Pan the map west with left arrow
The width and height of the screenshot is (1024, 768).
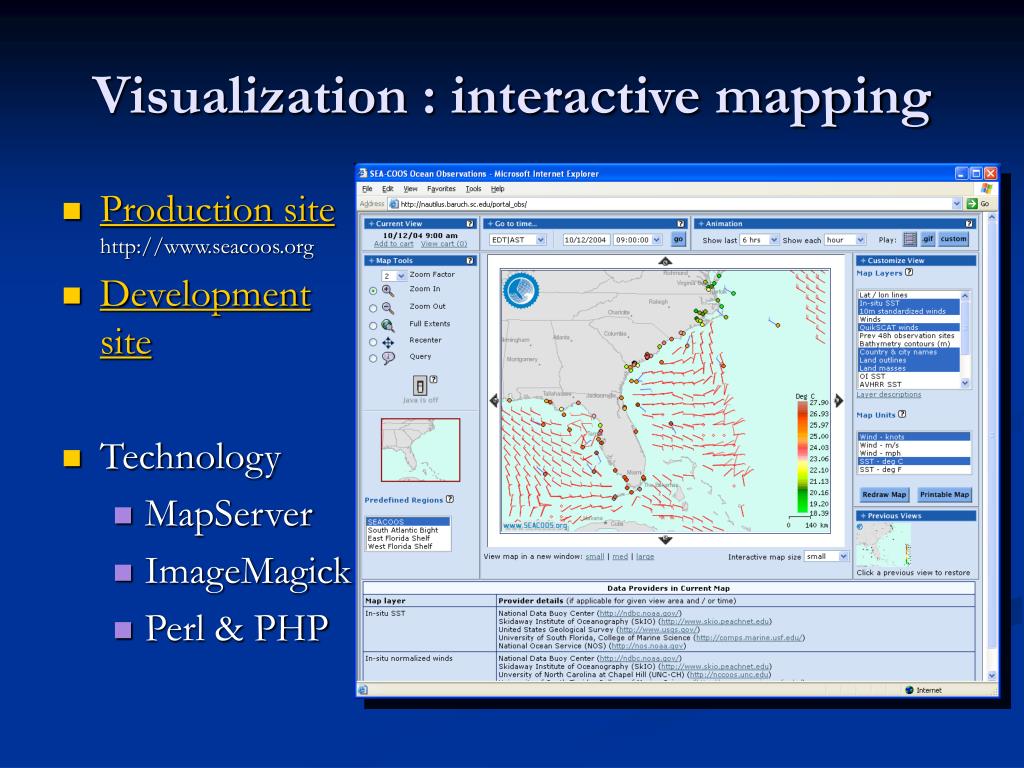pyautogui.click(x=494, y=400)
